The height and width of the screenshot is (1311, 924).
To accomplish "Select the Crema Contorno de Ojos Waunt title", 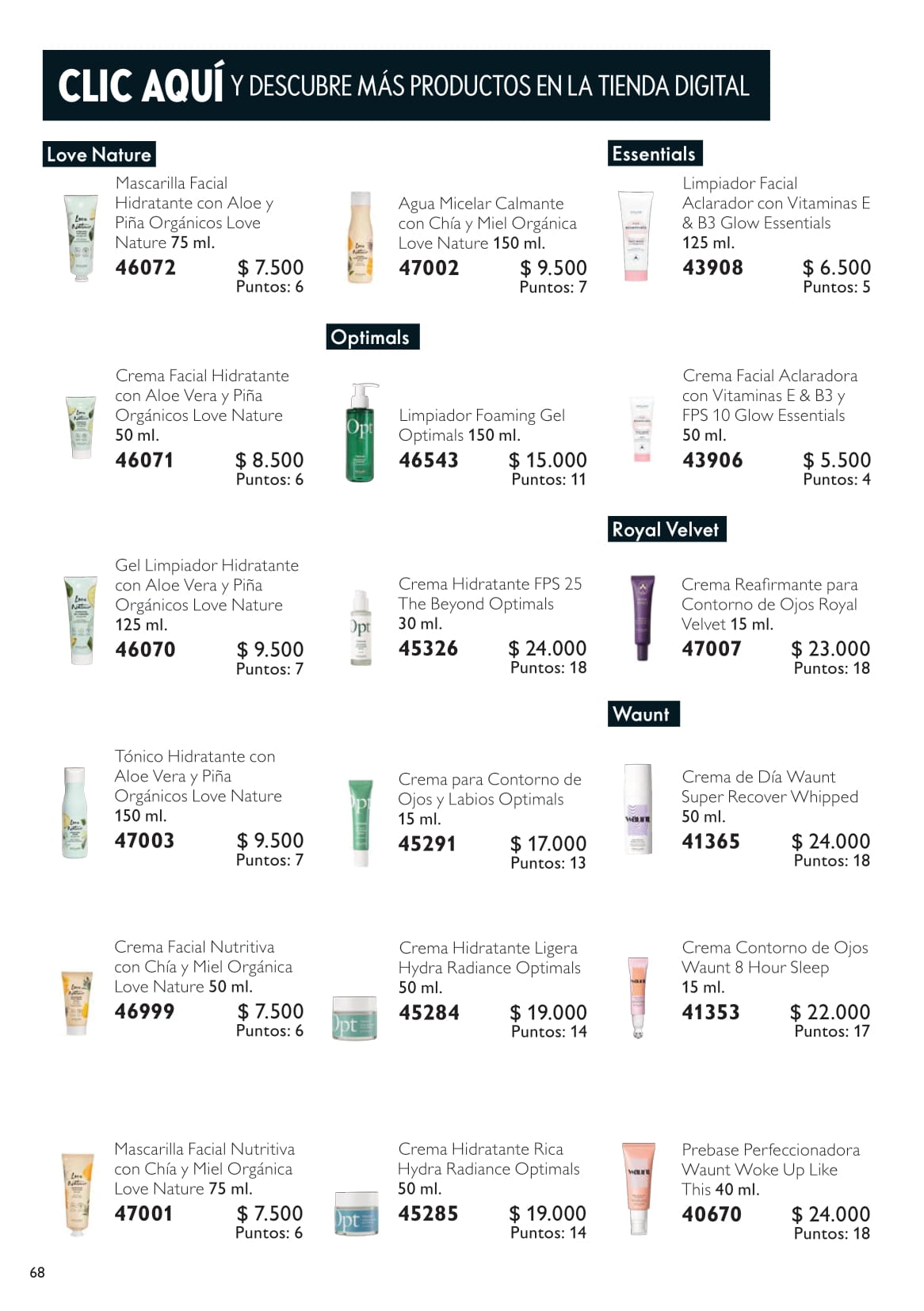I will tap(774, 957).
